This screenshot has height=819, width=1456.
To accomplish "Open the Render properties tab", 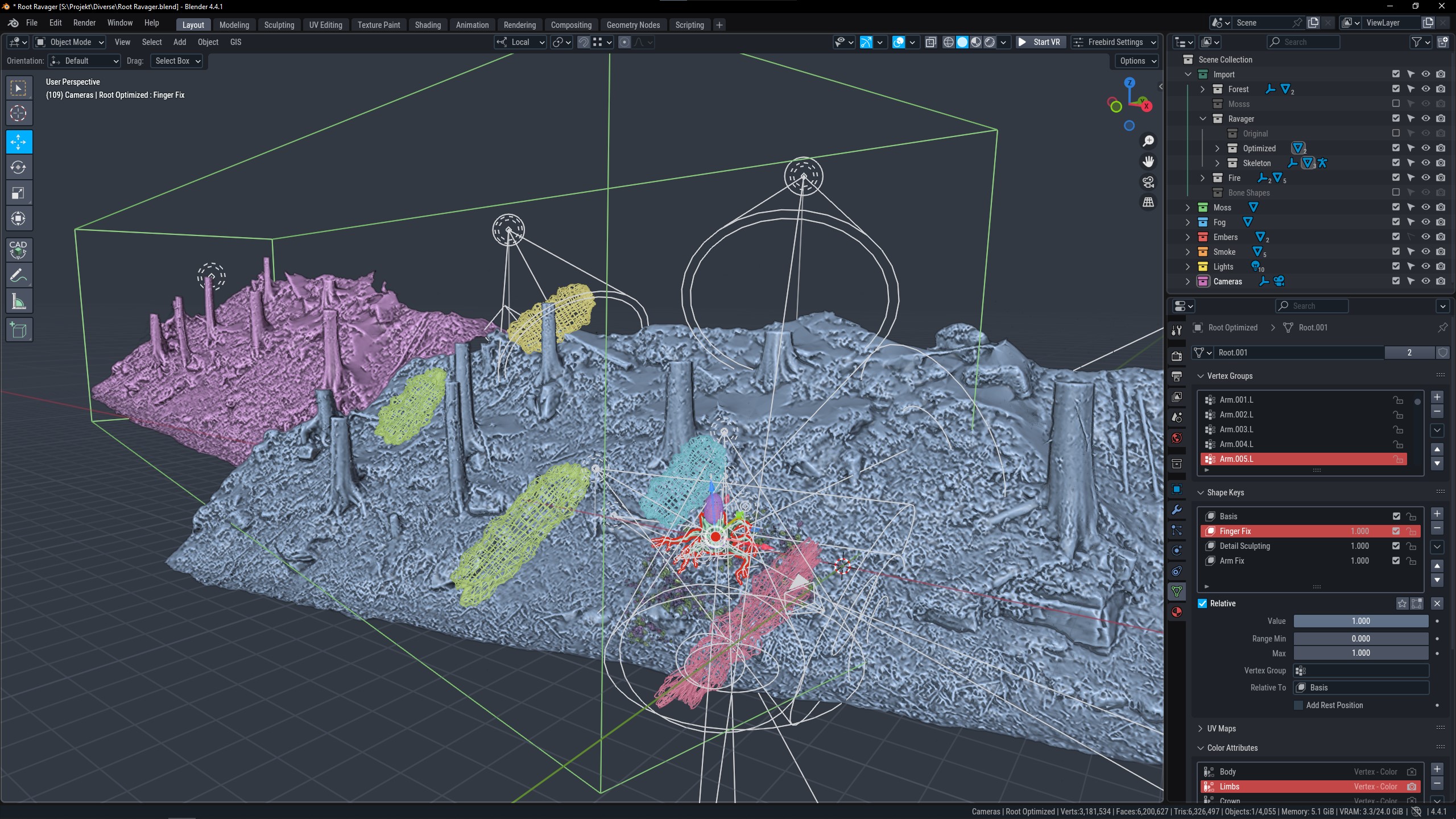I will point(1177,356).
